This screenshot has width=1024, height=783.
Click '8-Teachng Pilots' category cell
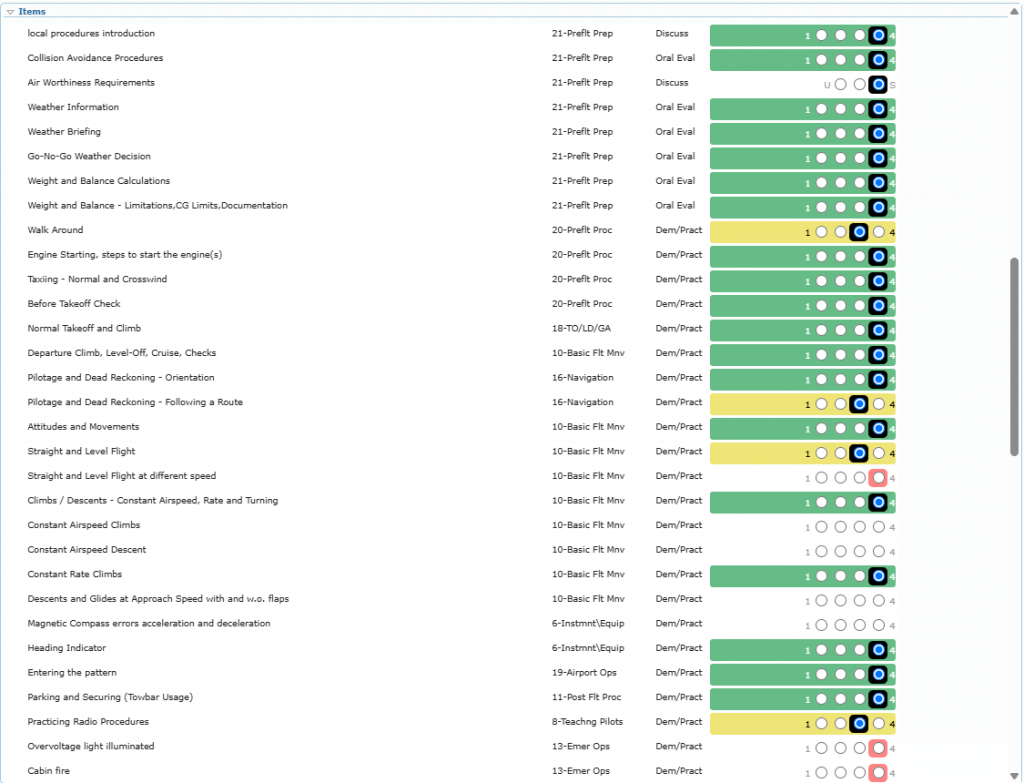pos(587,722)
